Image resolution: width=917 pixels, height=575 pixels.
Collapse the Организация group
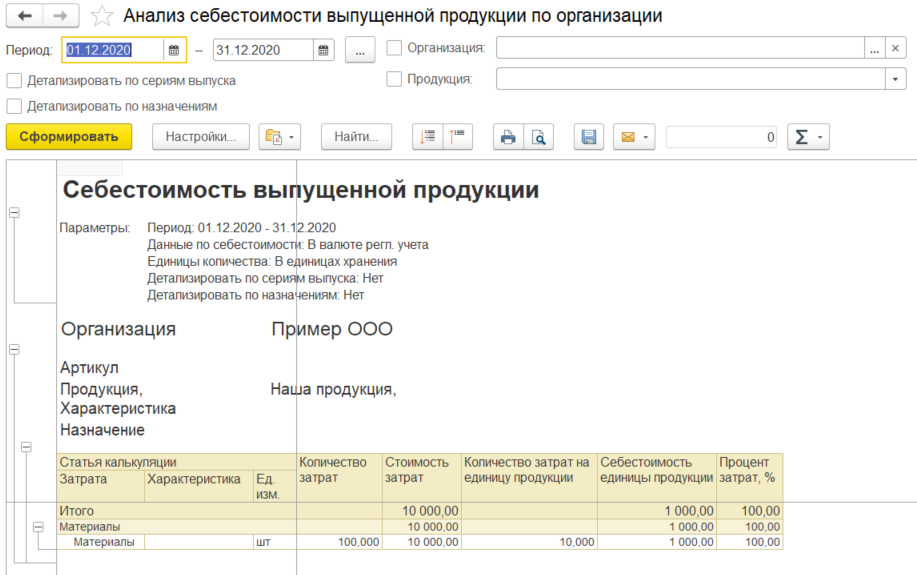[15, 349]
